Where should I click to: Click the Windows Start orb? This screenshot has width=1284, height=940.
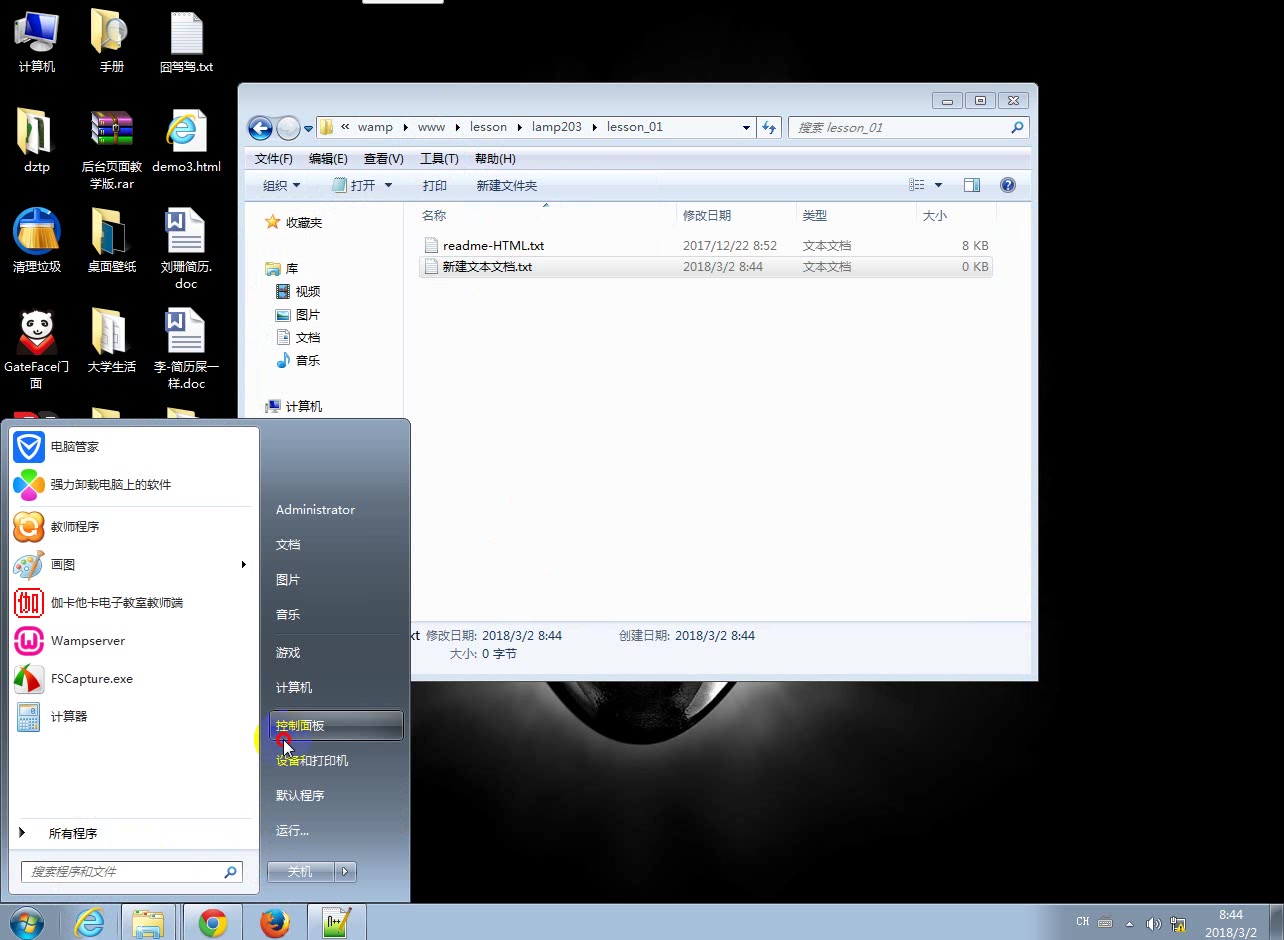[x=27, y=922]
